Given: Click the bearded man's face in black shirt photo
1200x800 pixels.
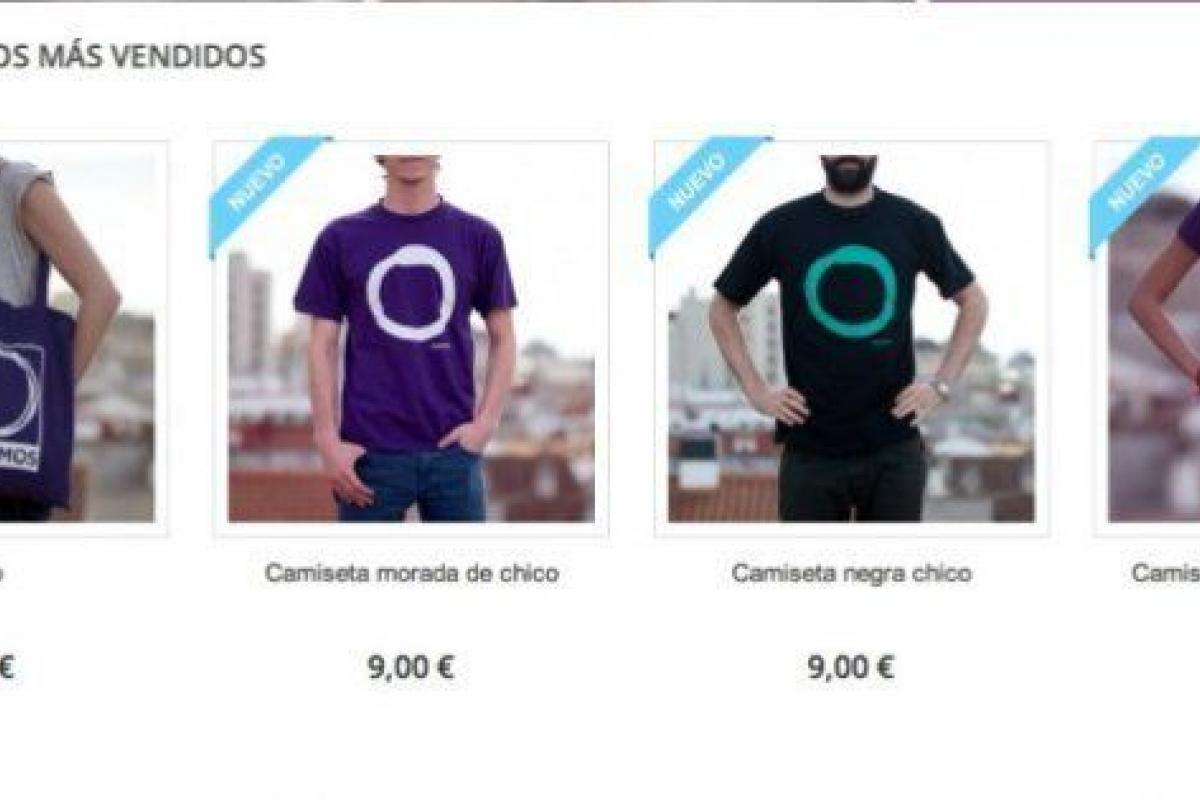Looking at the screenshot, I should pyautogui.click(x=850, y=174).
